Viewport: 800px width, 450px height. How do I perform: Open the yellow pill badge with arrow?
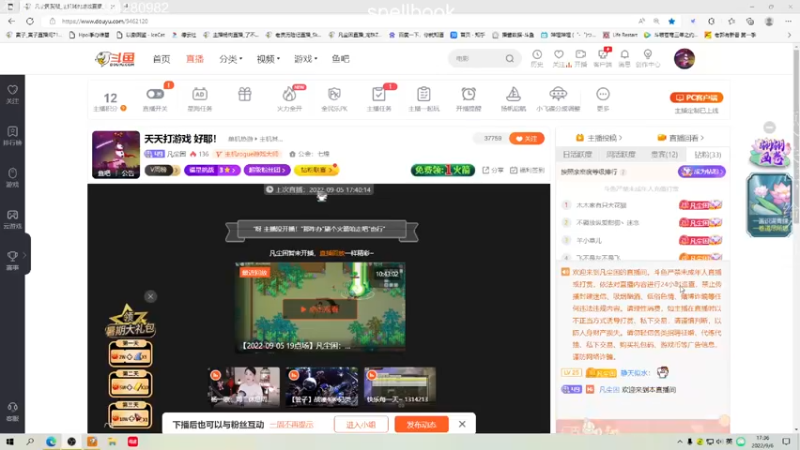pyautogui.click(x=316, y=170)
